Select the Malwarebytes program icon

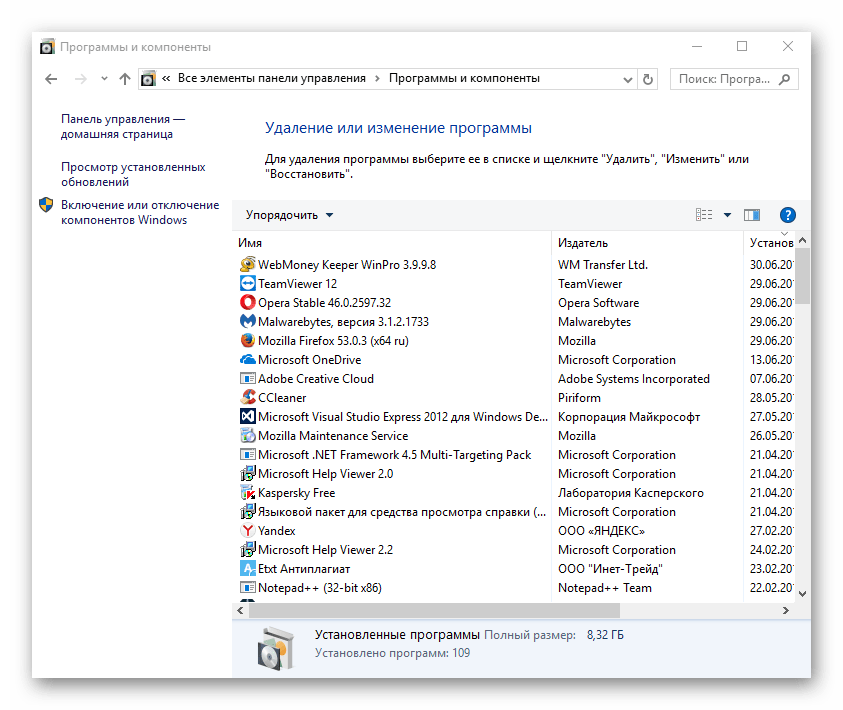click(248, 322)
